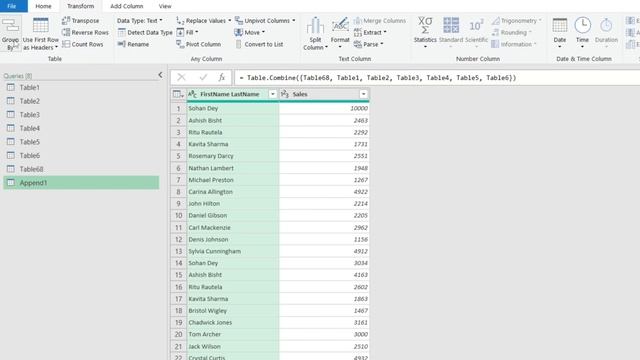Open the File tab
This screenshot has height=360, width=640.
click(x=12, y=6)
